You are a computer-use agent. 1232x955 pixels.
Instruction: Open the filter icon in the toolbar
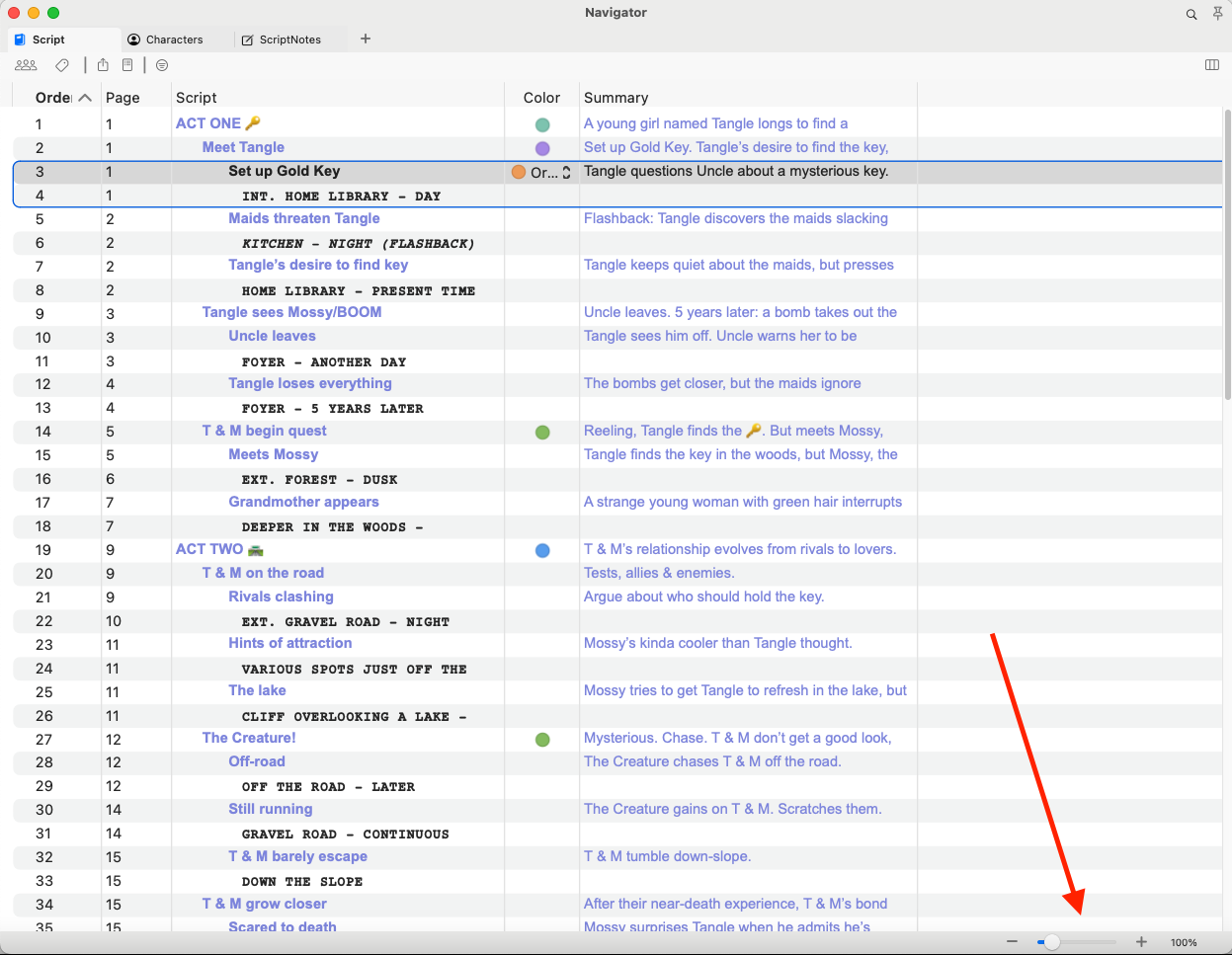pyautogui.click(x=162, y=65)
